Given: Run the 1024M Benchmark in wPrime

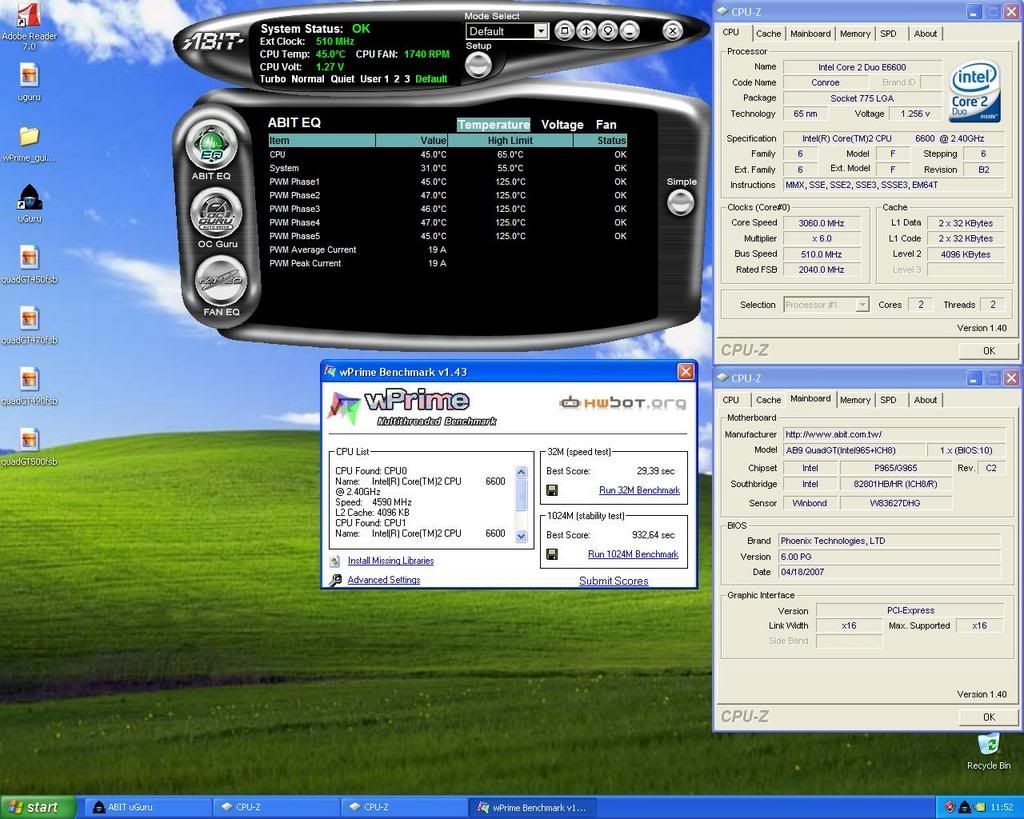Looking at the screenshot, I should tap(633, 554).
